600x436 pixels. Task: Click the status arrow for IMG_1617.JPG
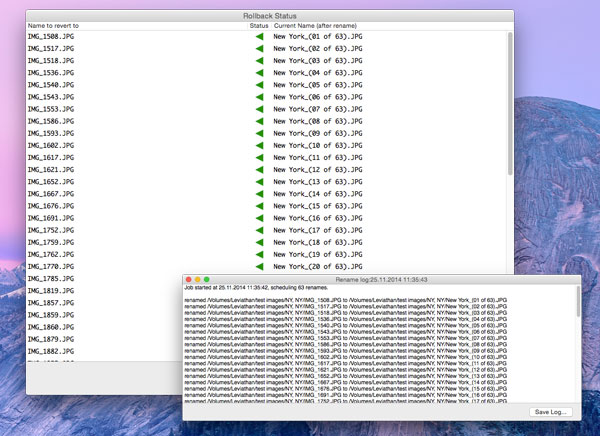(x=259, y=158)
